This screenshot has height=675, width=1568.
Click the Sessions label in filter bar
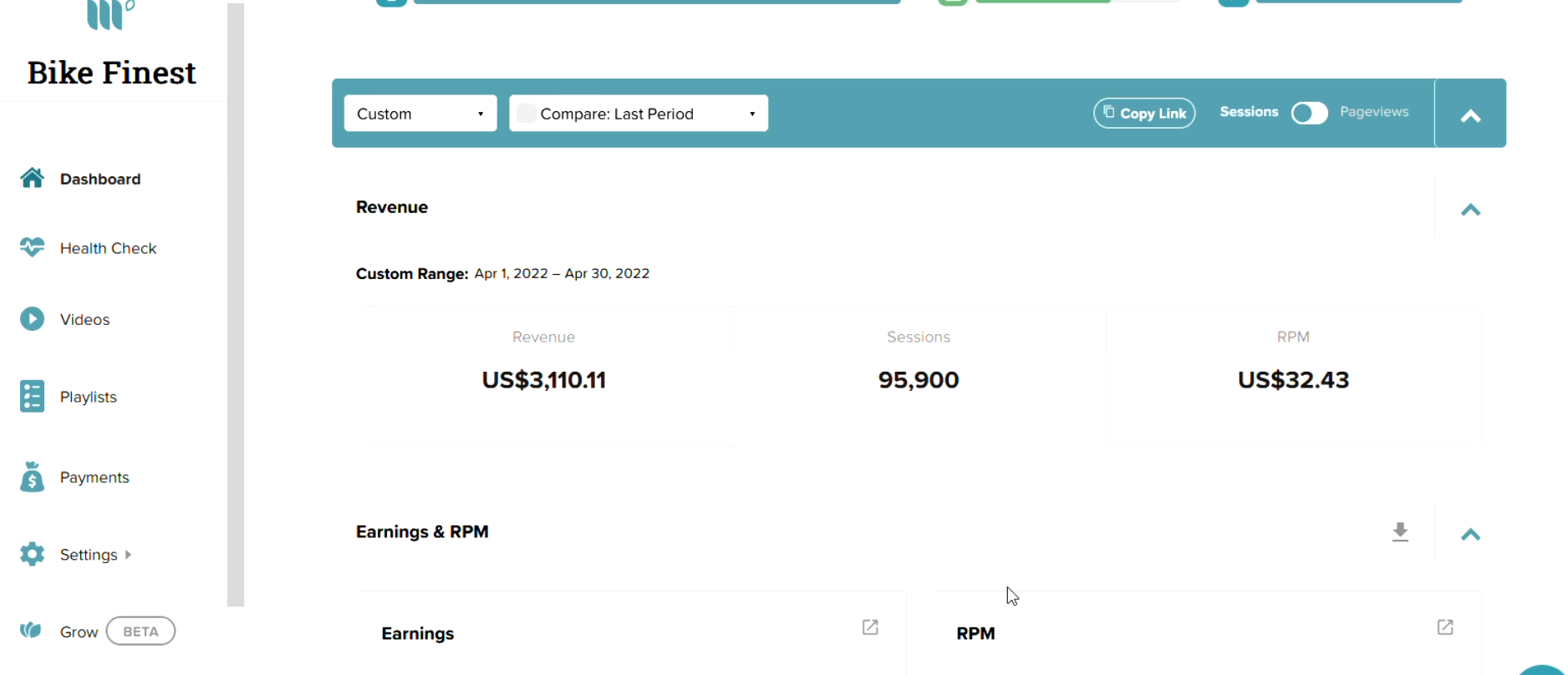click(x=1249, y=111)
